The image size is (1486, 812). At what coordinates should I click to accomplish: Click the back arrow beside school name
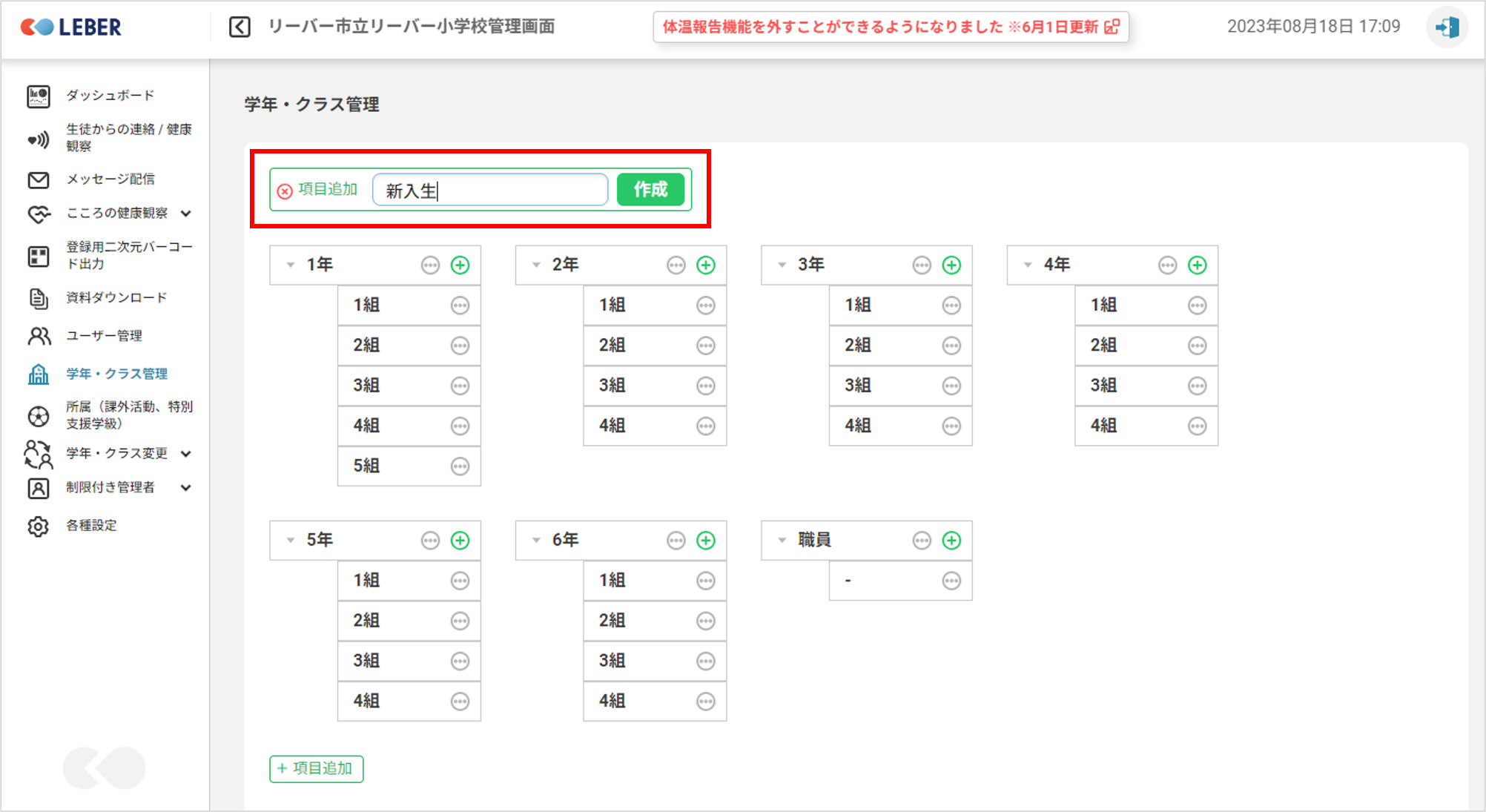click(x=240, y=27)
